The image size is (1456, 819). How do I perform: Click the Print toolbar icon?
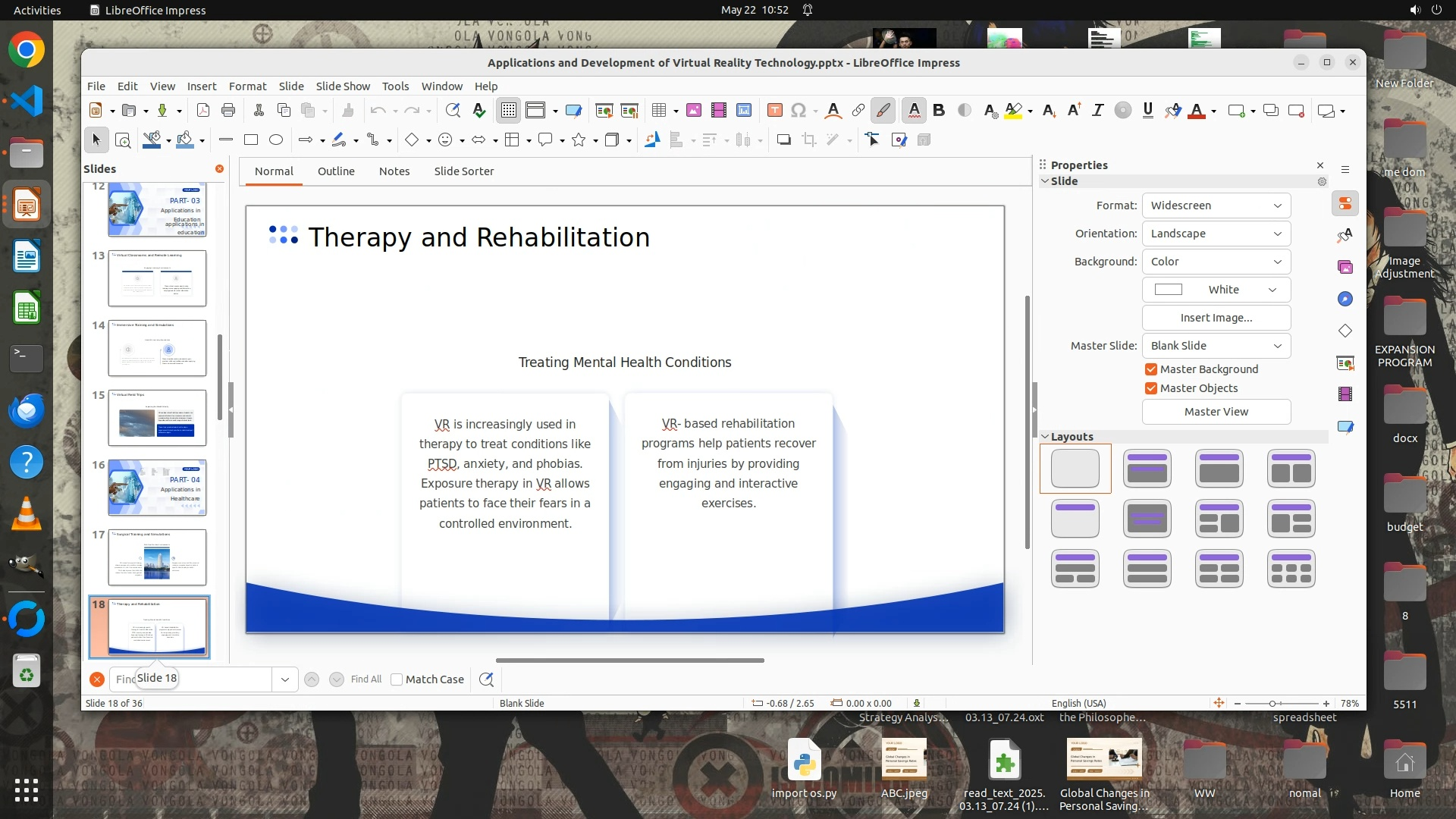click(228, 111)
